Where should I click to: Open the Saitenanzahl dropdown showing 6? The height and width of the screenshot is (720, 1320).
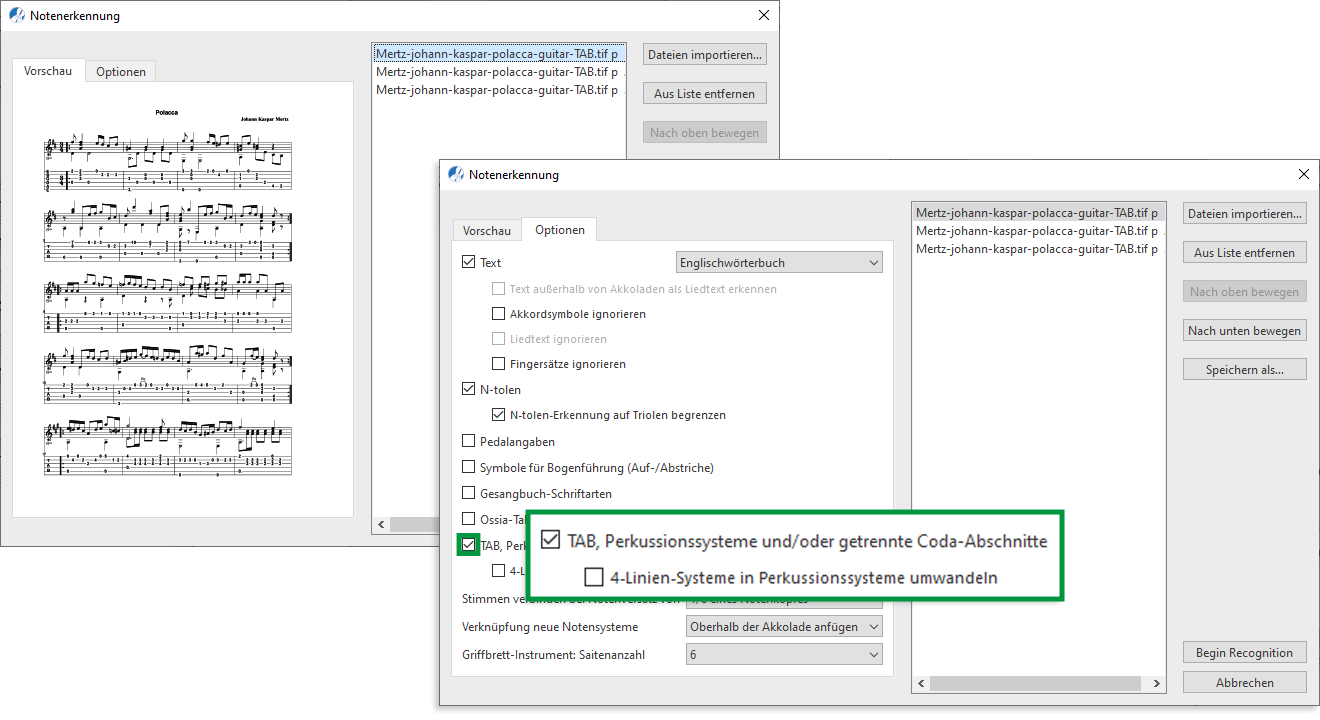tap(785, 654)
